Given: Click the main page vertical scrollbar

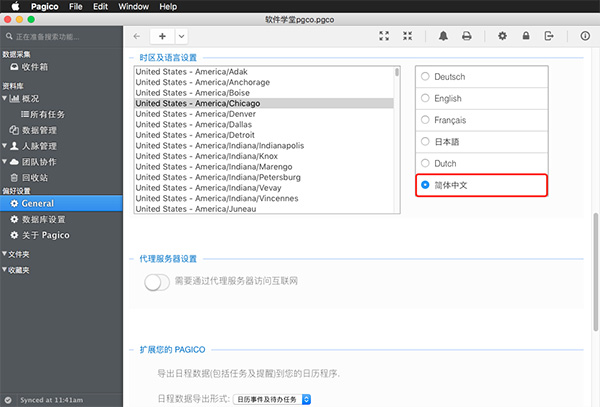Looking at the screenshot, I should tap(596, 272).
